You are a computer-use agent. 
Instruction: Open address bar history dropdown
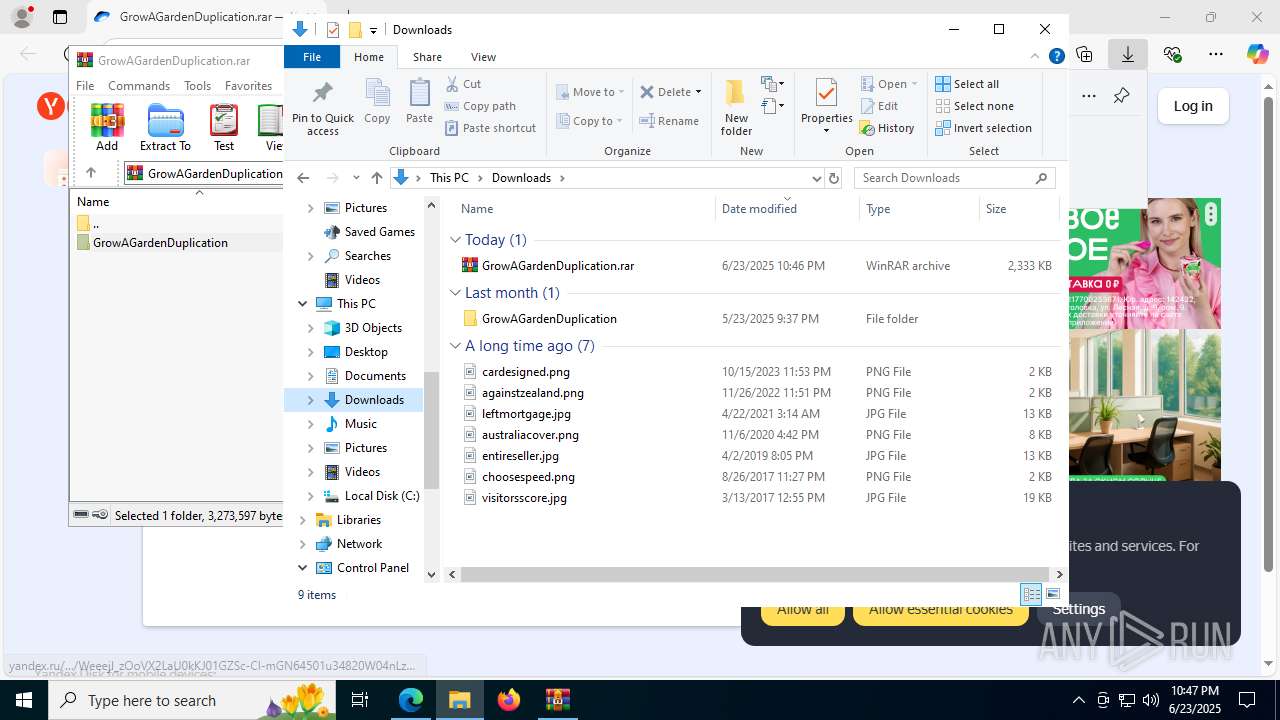816,178
